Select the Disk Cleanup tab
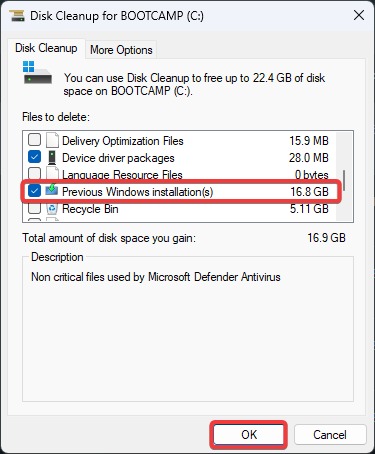This screenshot has width=375, height=454. (x=46, y=48)
